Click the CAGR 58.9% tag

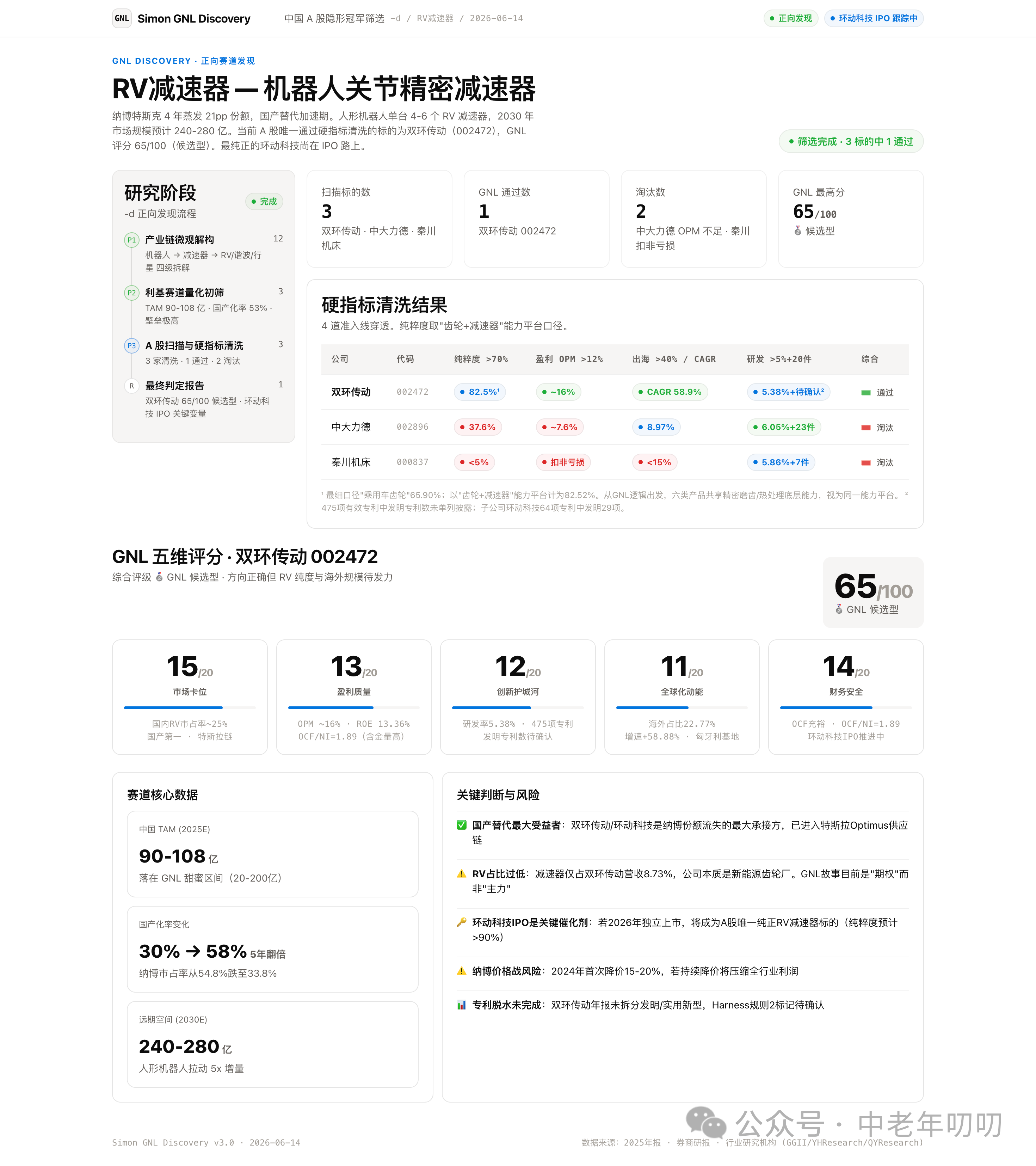[x=670, y=392]
